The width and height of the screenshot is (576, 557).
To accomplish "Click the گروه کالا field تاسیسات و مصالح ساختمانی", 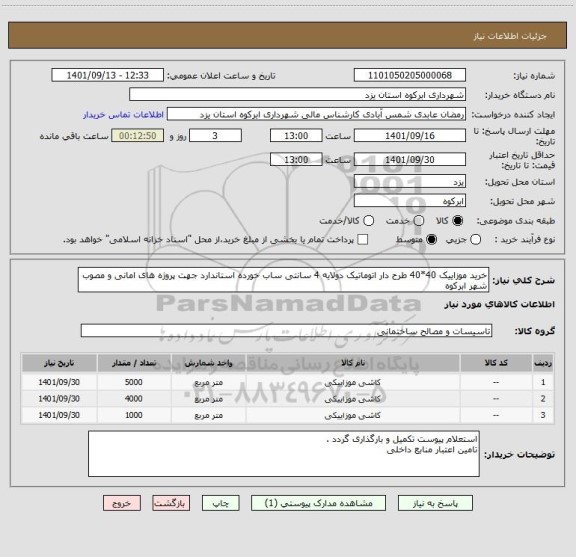I will [x=287, y=331].
